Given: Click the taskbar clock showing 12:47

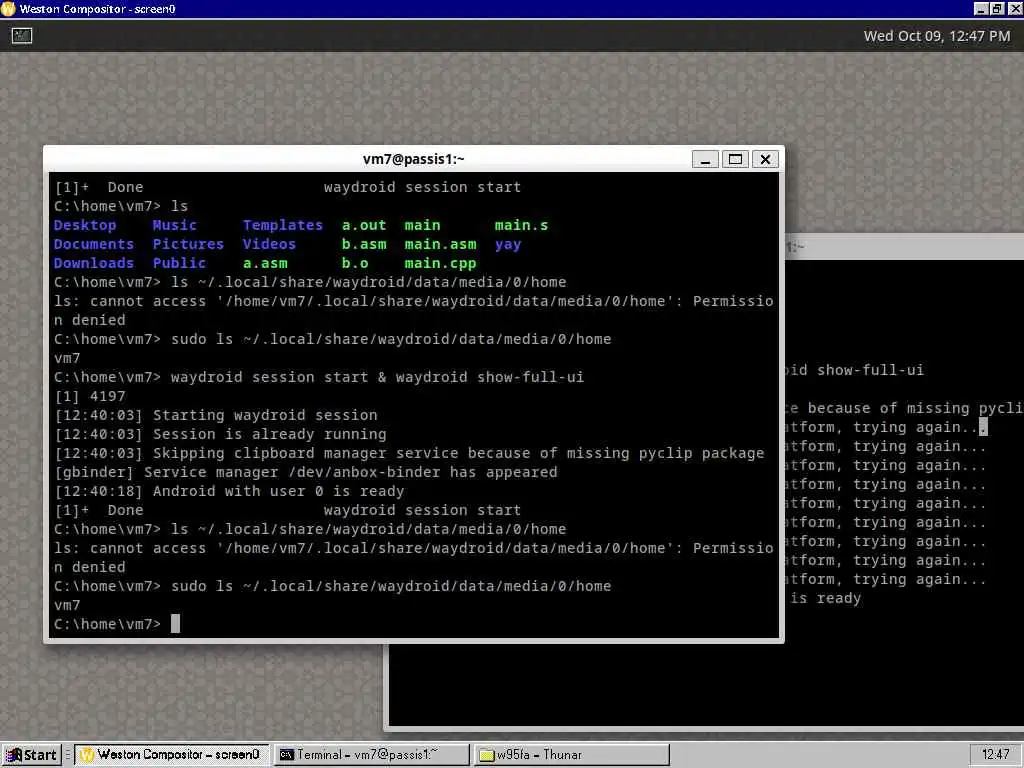Looking at the screenshot, I should click(995, 755).
